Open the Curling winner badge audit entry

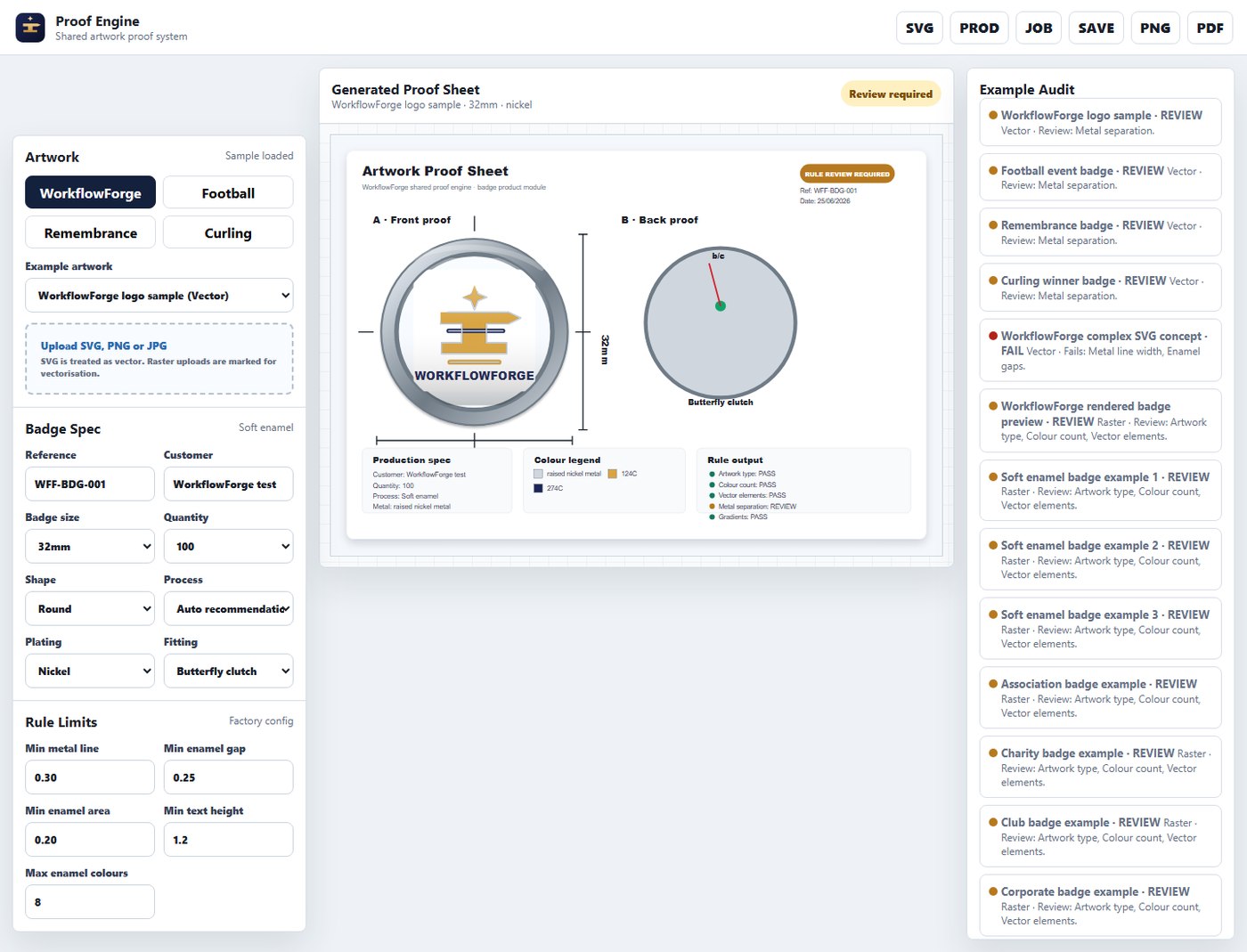click(1100, 288)
